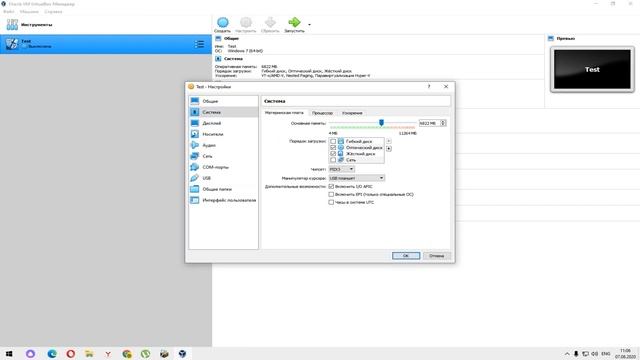
Task: Open Yandex browser from the taskbar
Action: 108,353
